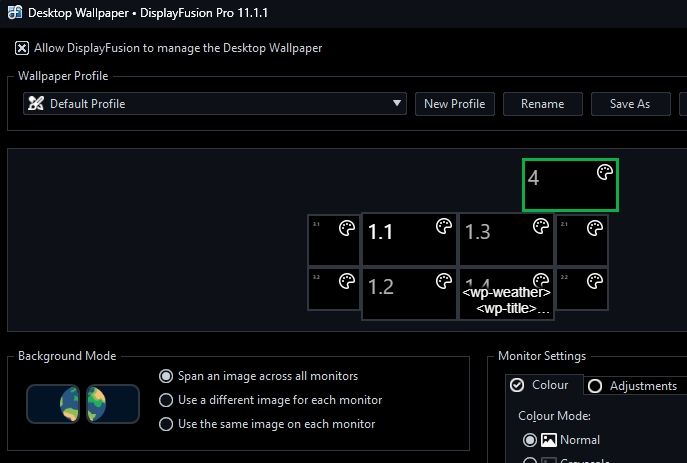Choose Use the same image on each monitor
The height and width of the screenshot is (463, 687).
[x=166, y=424]
